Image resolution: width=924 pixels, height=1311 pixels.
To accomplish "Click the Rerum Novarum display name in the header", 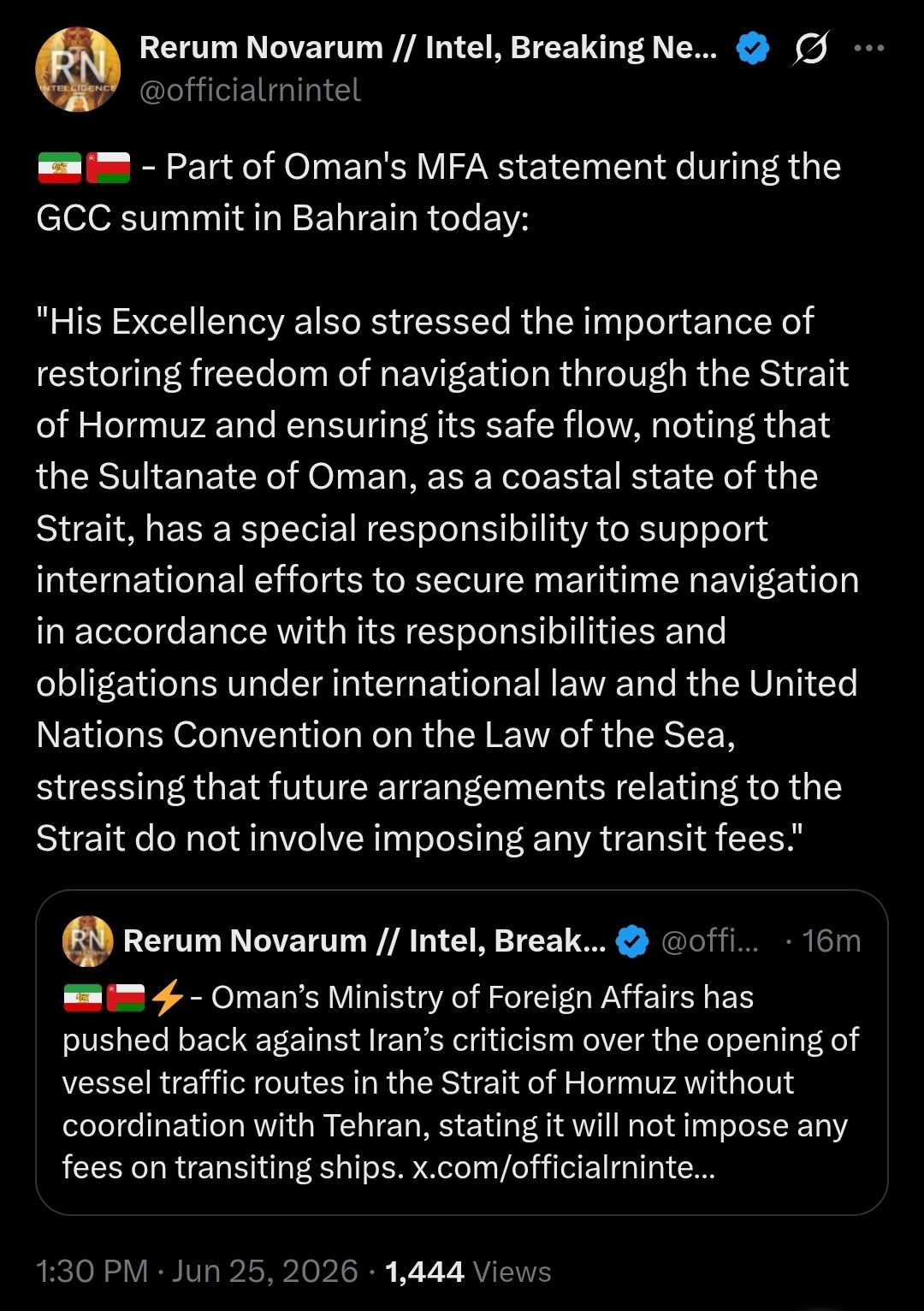I will (428, 48).
